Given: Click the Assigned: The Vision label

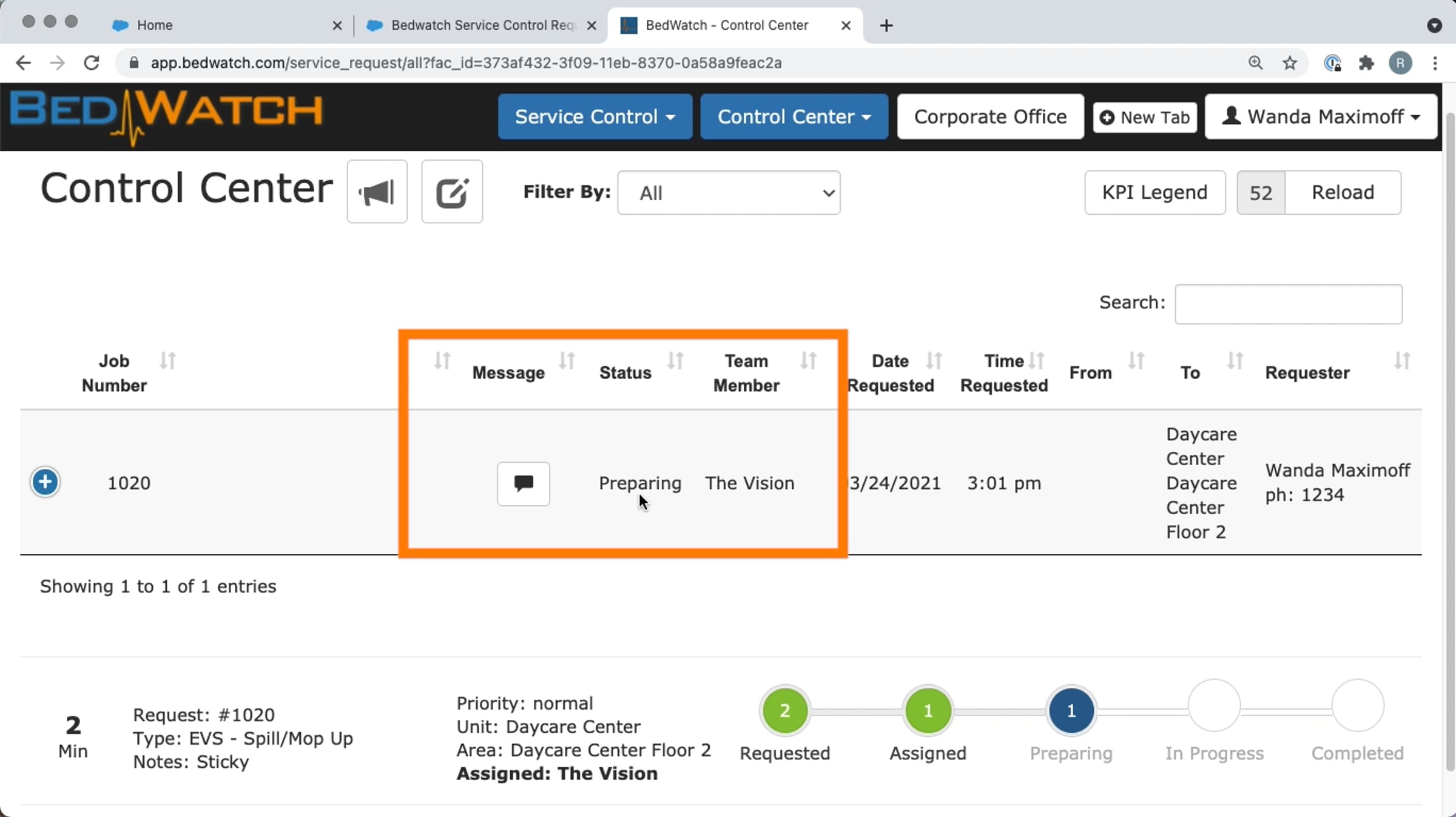Looking at the screenshot, I should pyautogui.click(x=557, y=773).
